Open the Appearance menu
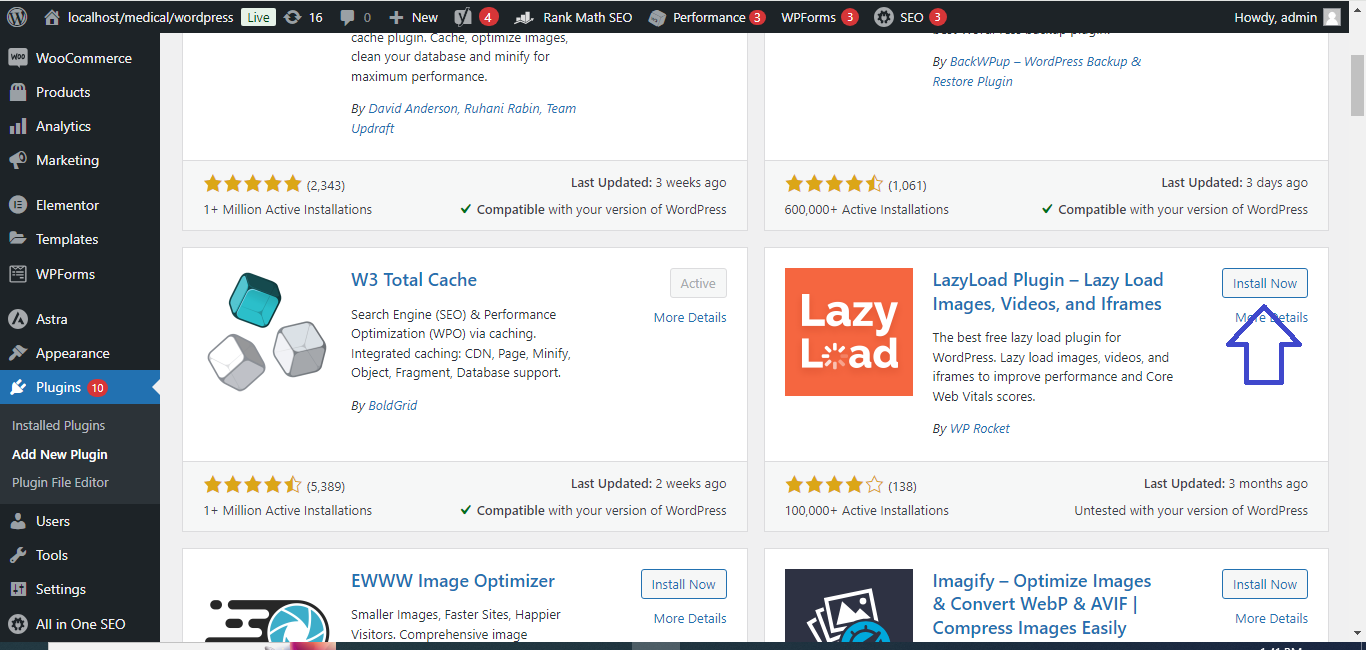Screen dimensions: 1366x650 (72, 353)
